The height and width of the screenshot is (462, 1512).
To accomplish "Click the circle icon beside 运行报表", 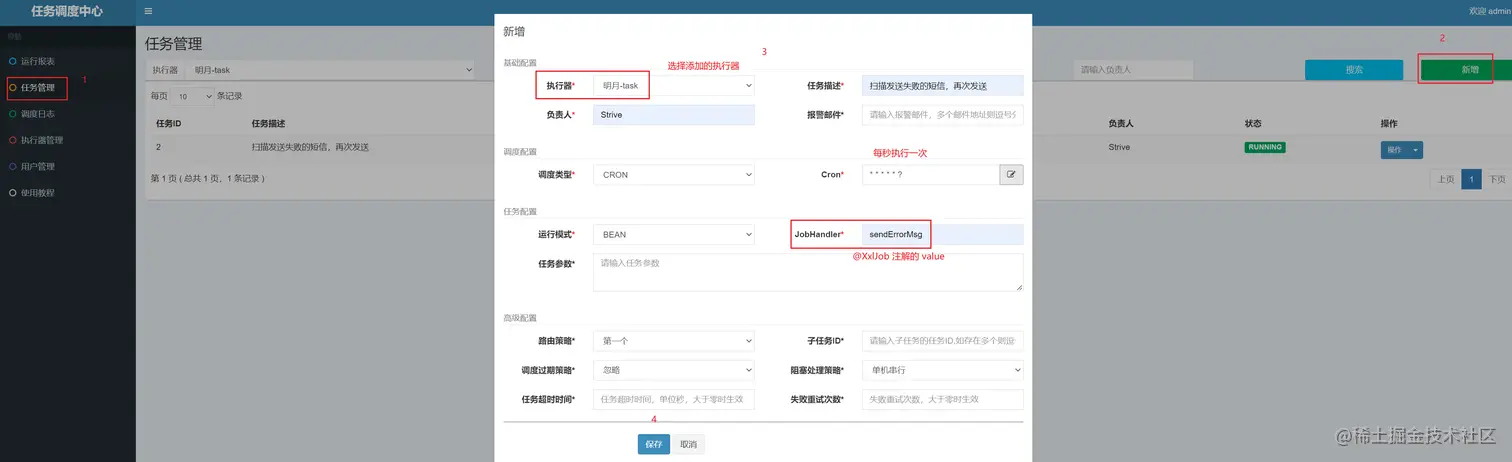I will (13, 62).
